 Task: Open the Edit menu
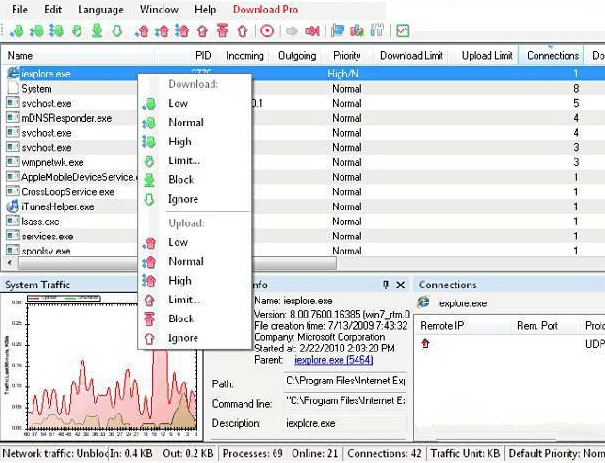point(53,9)
